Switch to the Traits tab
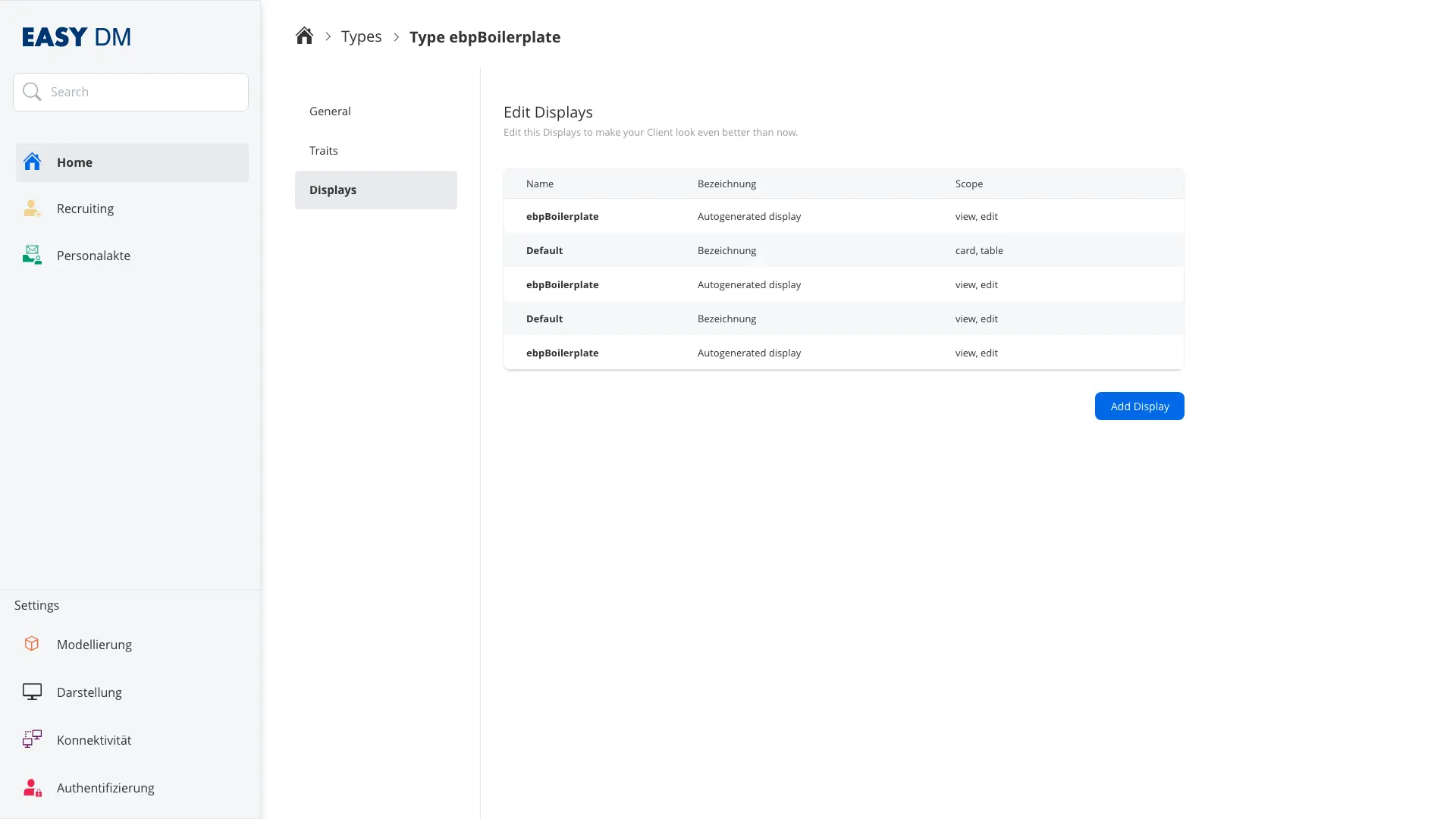Viewport: 1456px width, 819px height. (x=324, y=150)
